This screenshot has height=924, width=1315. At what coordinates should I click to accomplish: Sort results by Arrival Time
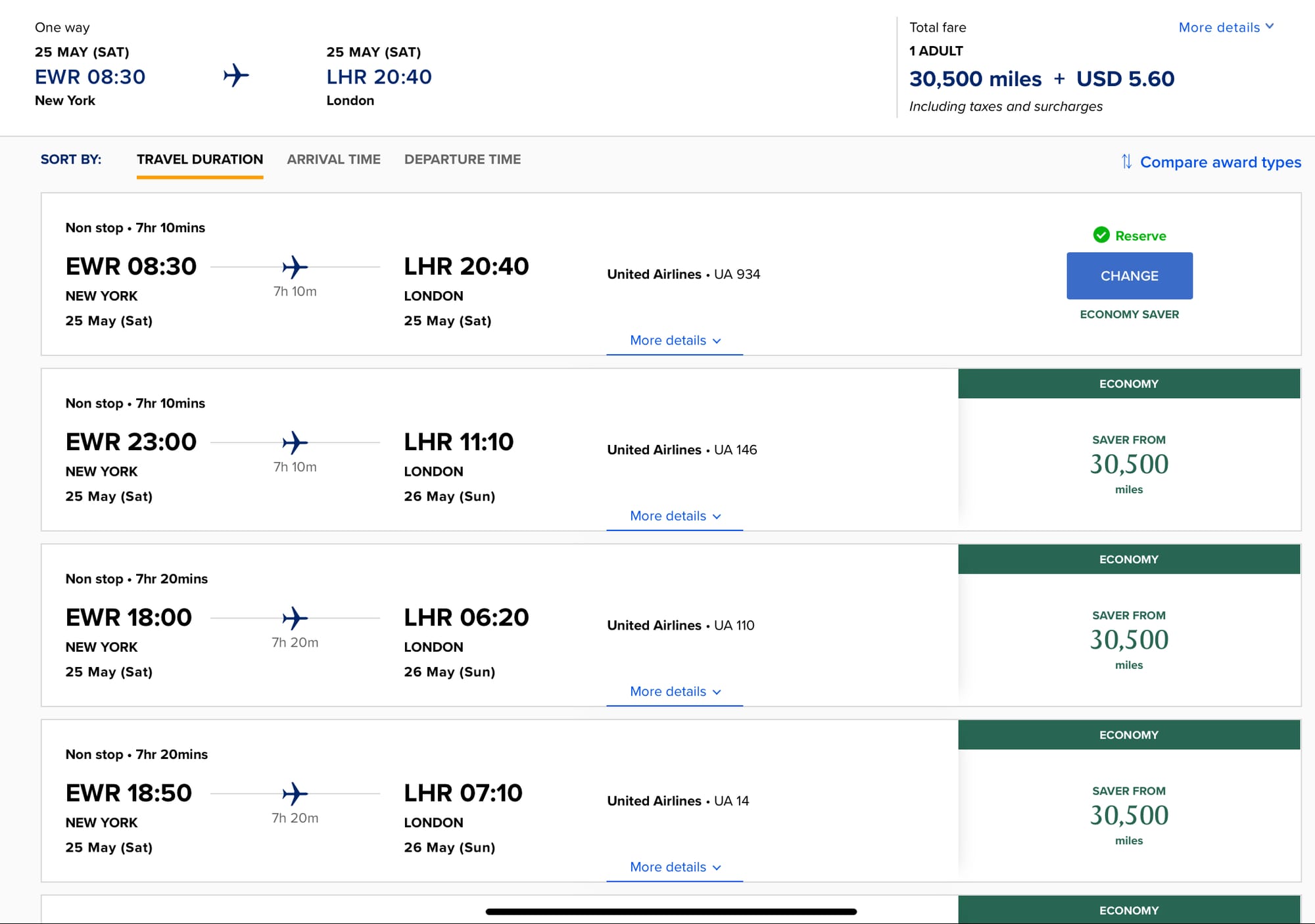pyautogui.click(x=333, y=160)
